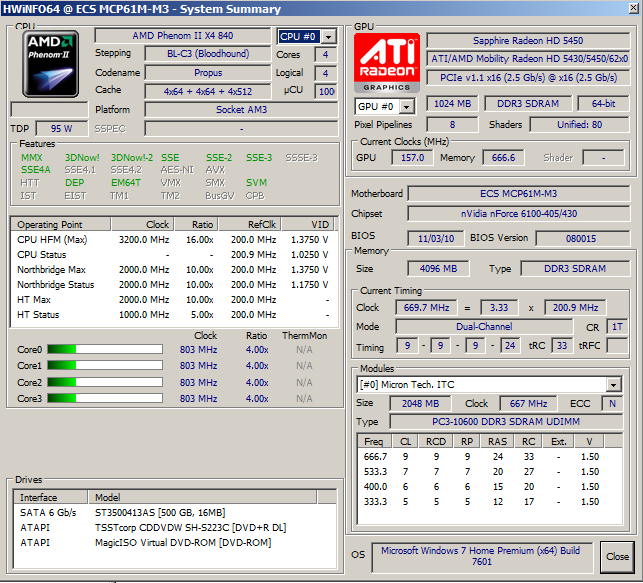Select the AMD Phenom II X4 840 field
Image resolution: width=643 pixels, height=583 pixels.
click(x=183, y=36)
